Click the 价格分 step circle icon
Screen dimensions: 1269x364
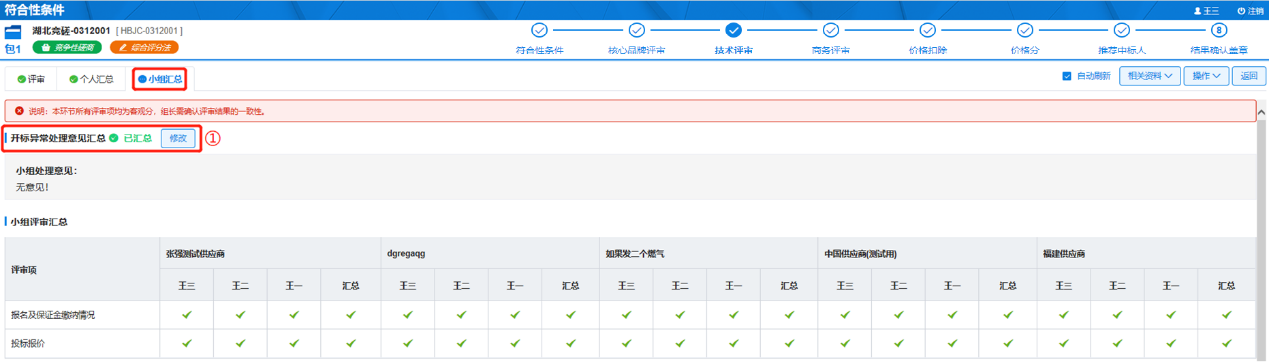pos(1025,31)
